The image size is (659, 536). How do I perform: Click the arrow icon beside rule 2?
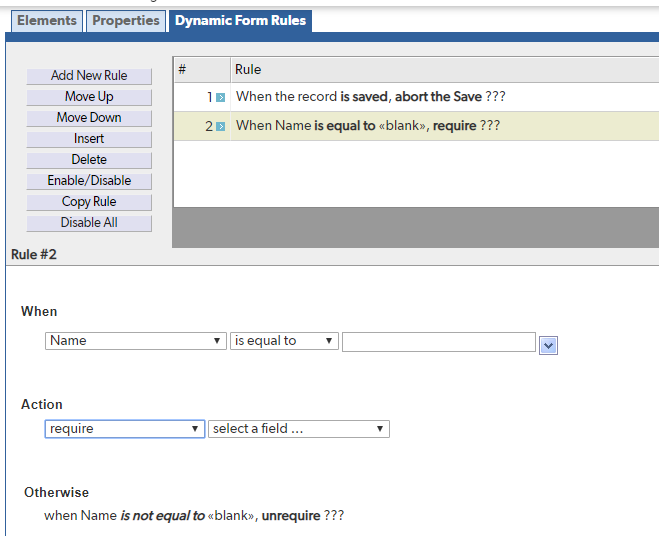pyautogui.click(x=220, y=127)
